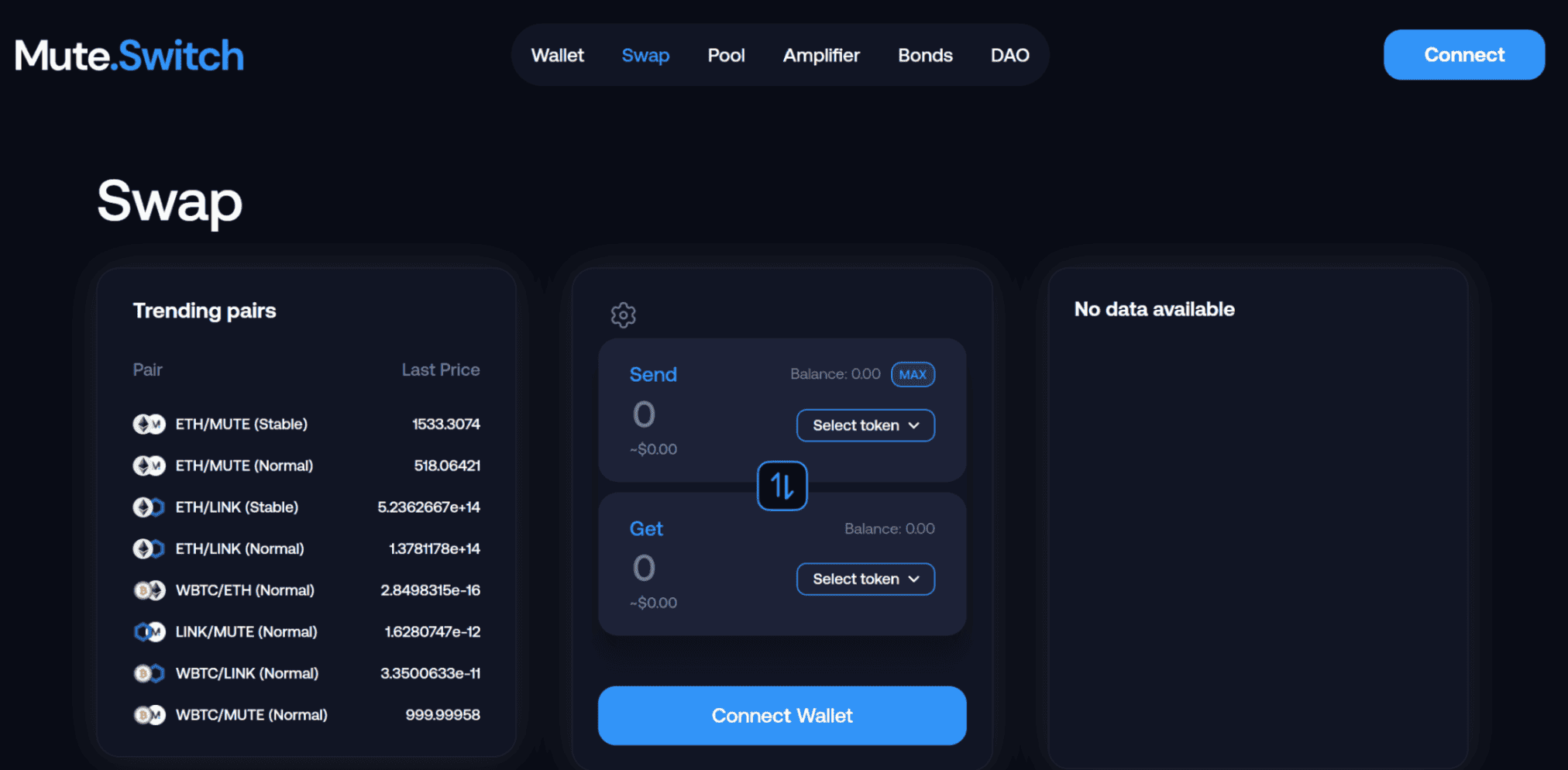Viewport: 1568px width, 770px height.
Task: Select ETH/LINK (Stable) pair label
Action: pyautogui.click(x=236, y=507)
